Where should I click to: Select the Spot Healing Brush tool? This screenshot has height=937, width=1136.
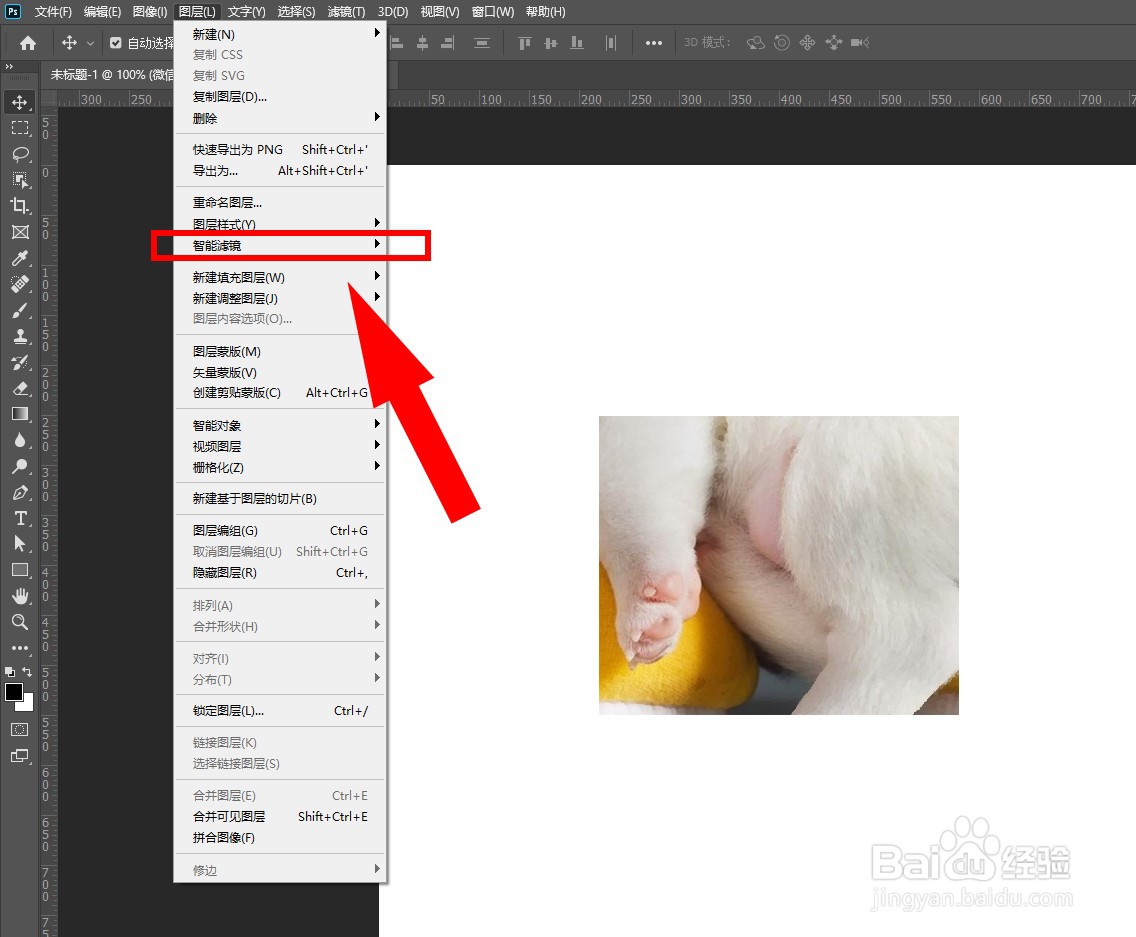20,284
